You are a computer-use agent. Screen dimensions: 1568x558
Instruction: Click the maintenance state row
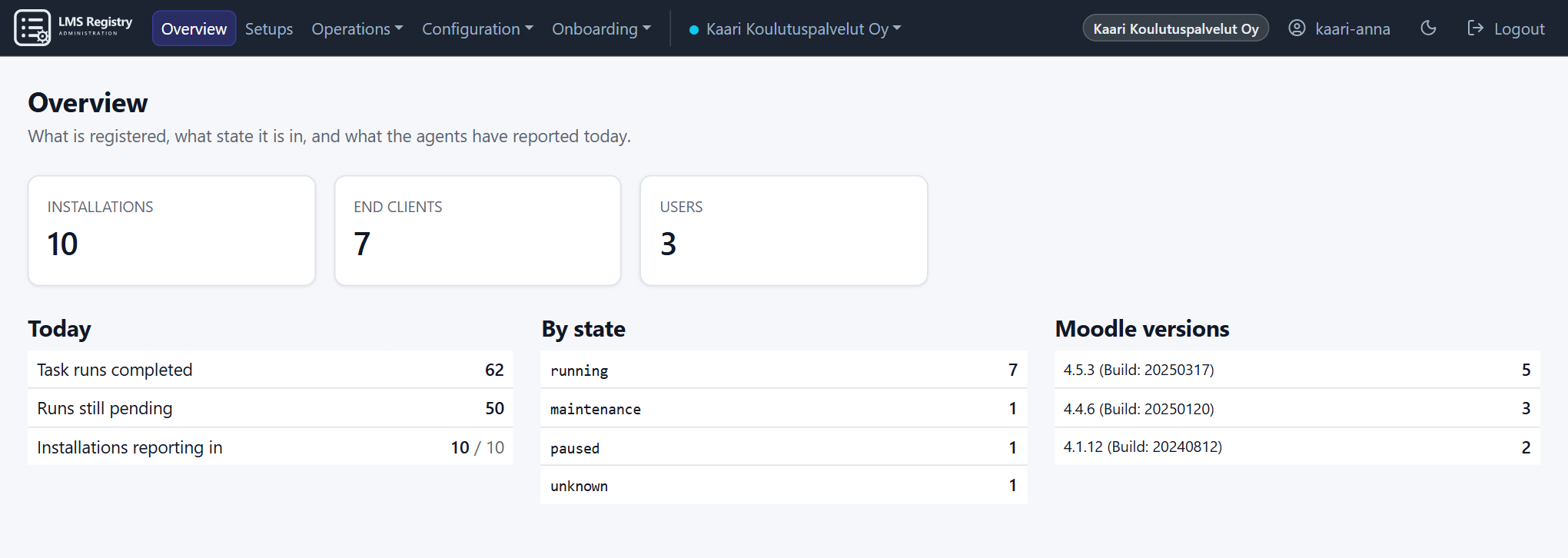click(784, 408)
